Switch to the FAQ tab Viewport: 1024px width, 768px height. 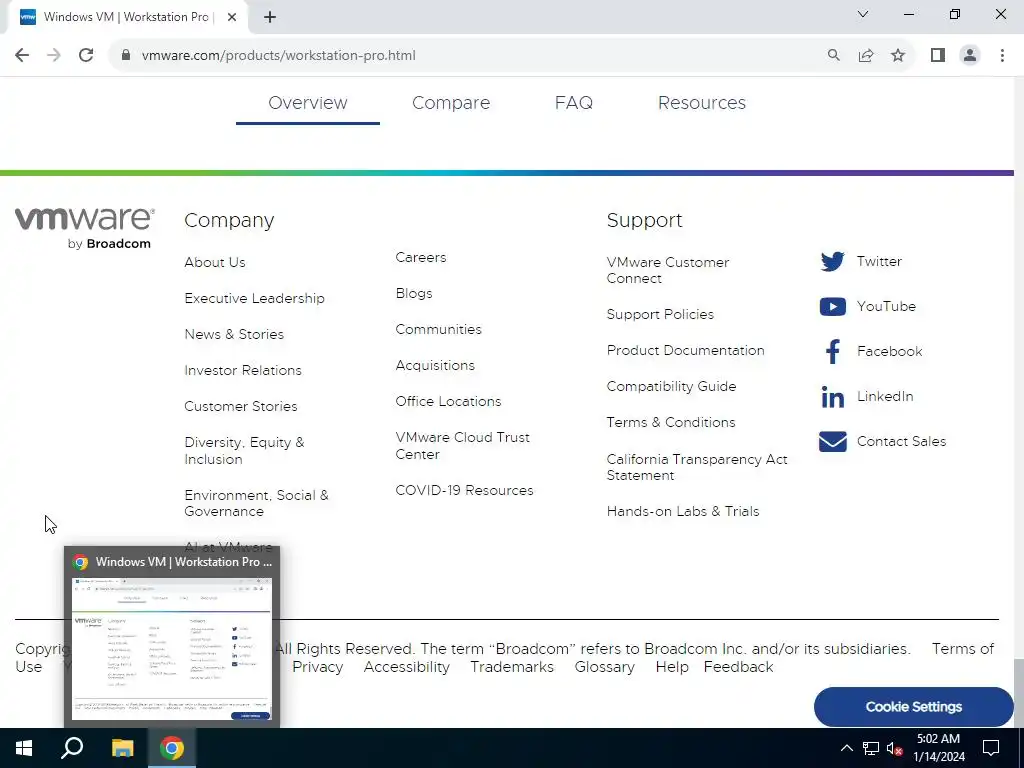coord(573,103)
